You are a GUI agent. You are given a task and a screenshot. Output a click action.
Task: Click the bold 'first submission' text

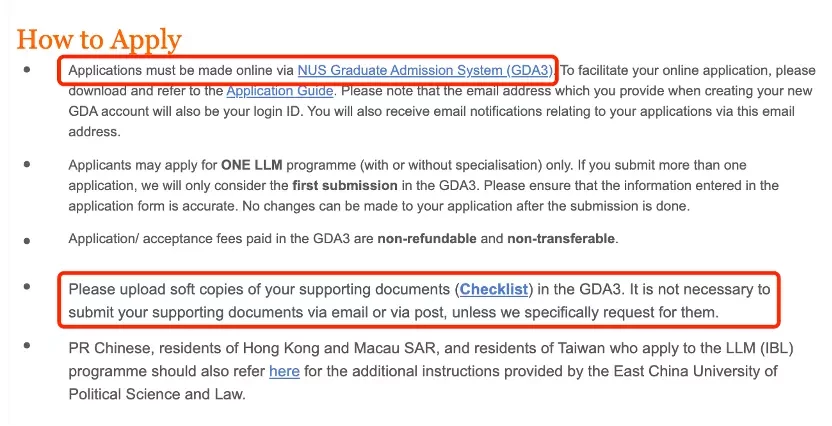(345, 186)
